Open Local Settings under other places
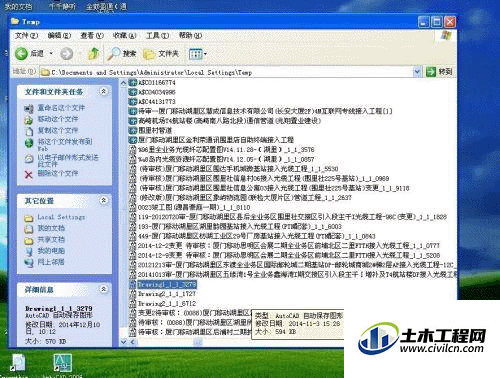 (61, 217)
